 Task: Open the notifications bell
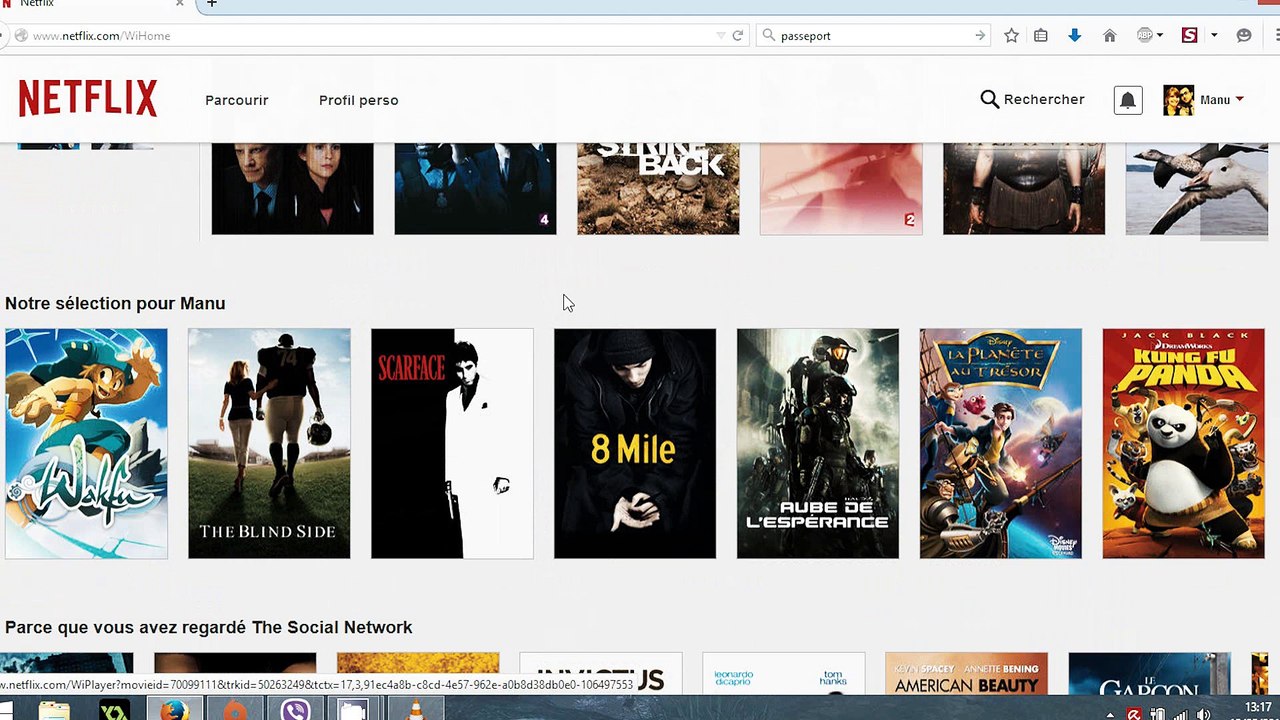click(1128, 100)
